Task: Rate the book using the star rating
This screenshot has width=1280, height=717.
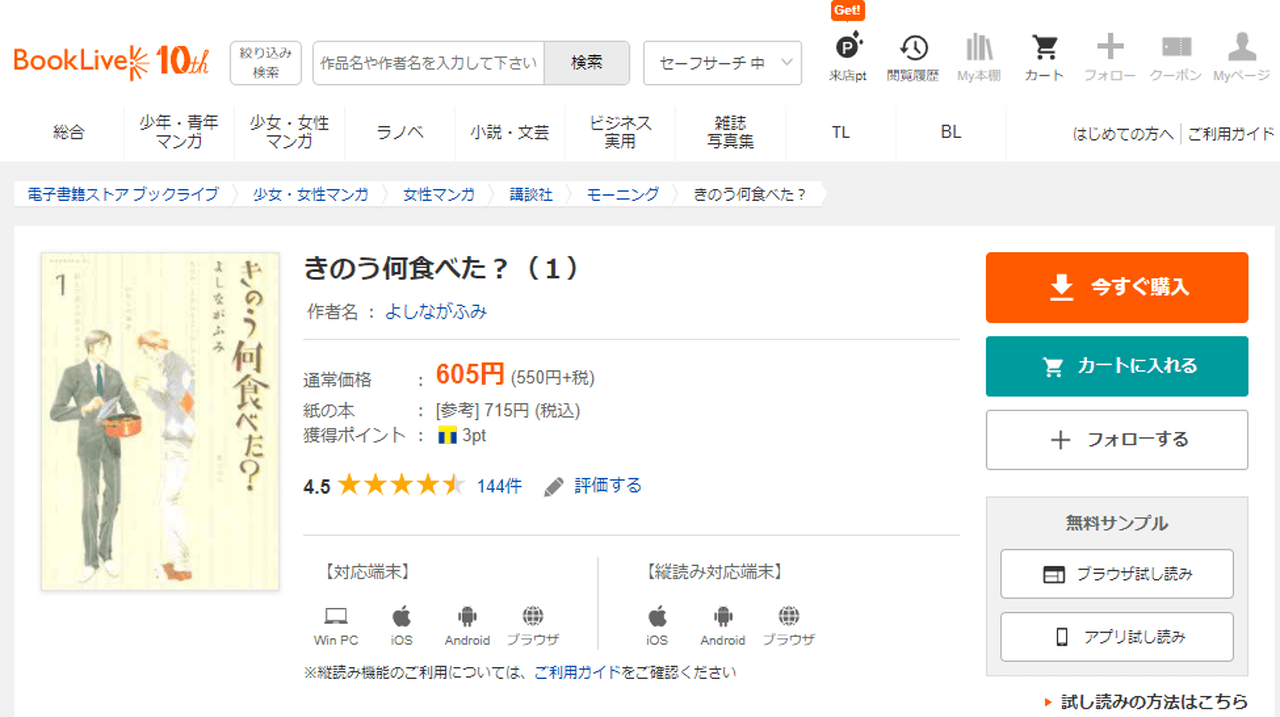Action: click(x=401, y=486)
